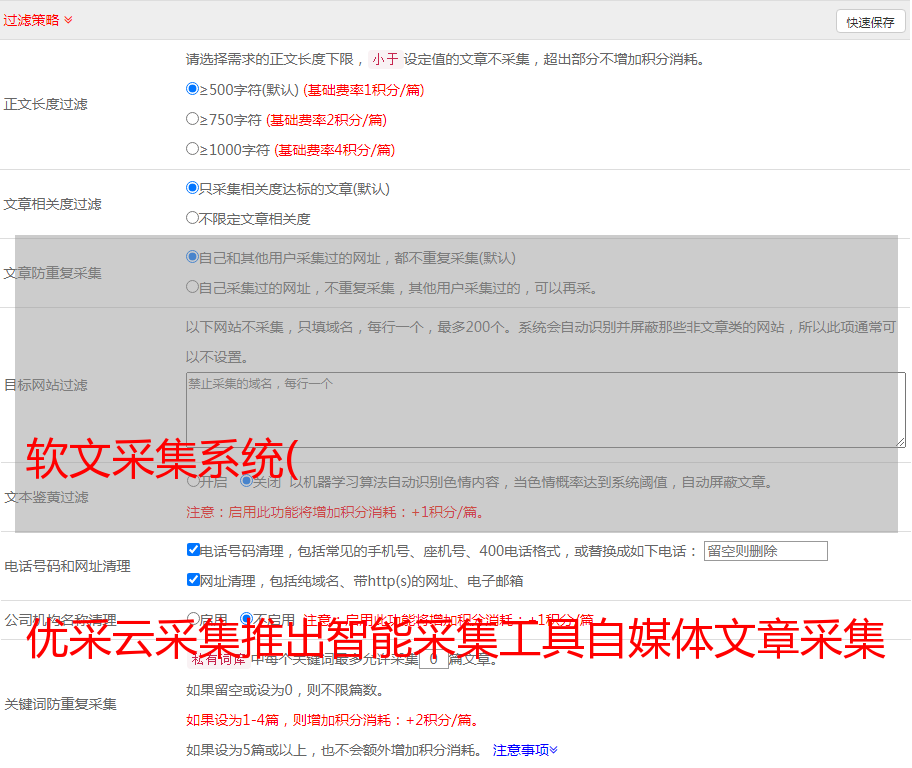Select 不启用 for 公司机构名称清理
Image resolution: width=912 pixels, height=768 pixels.
pos(247,619)
